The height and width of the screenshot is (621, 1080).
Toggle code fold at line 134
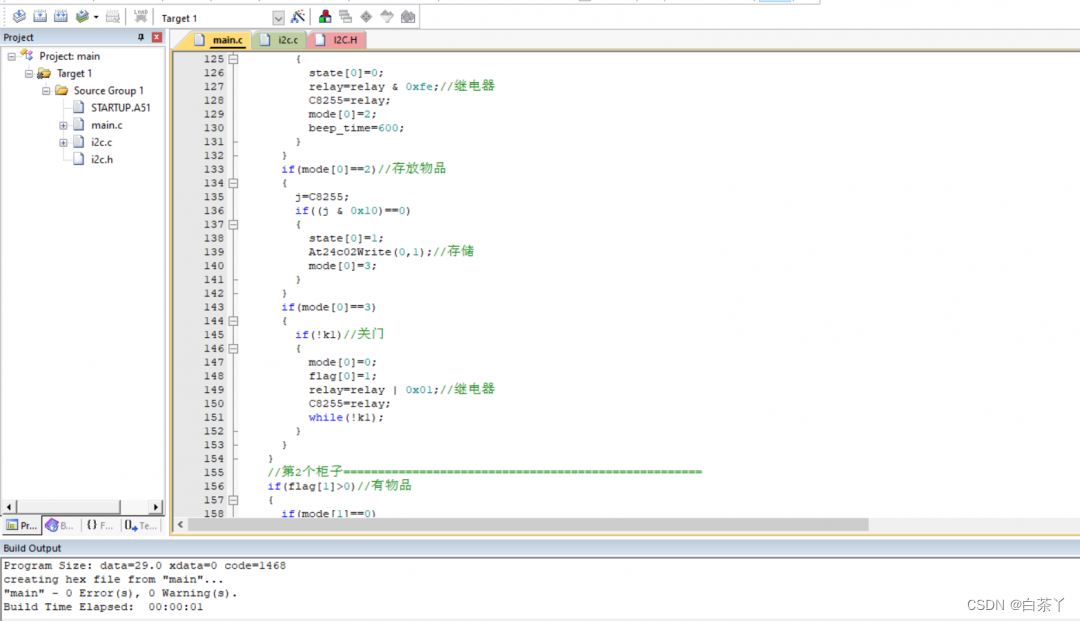[x=233, y=183]
